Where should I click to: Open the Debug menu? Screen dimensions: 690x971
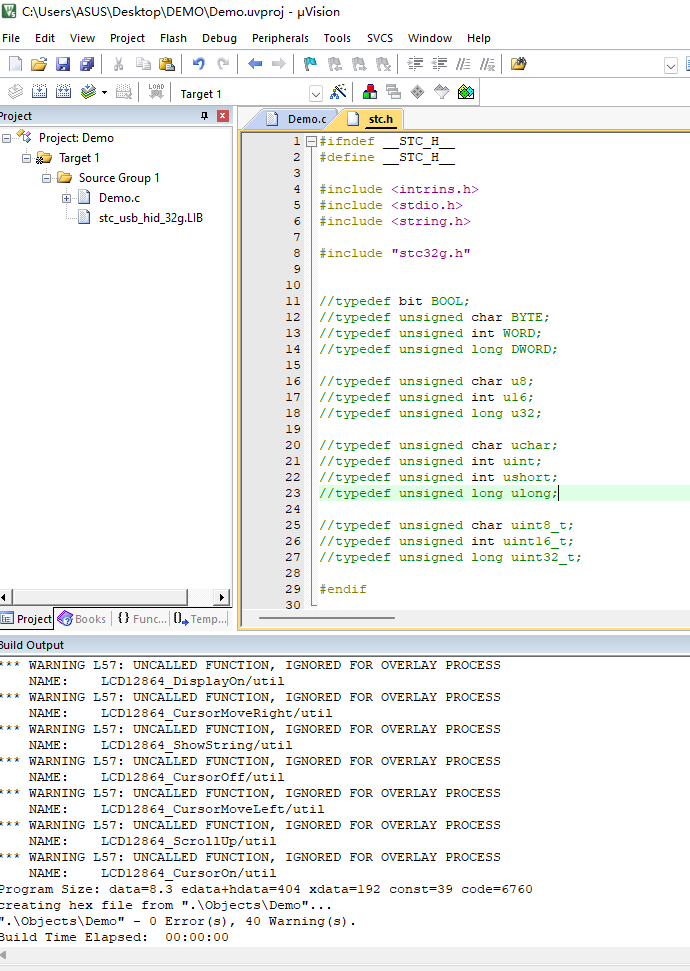[219, 38]
